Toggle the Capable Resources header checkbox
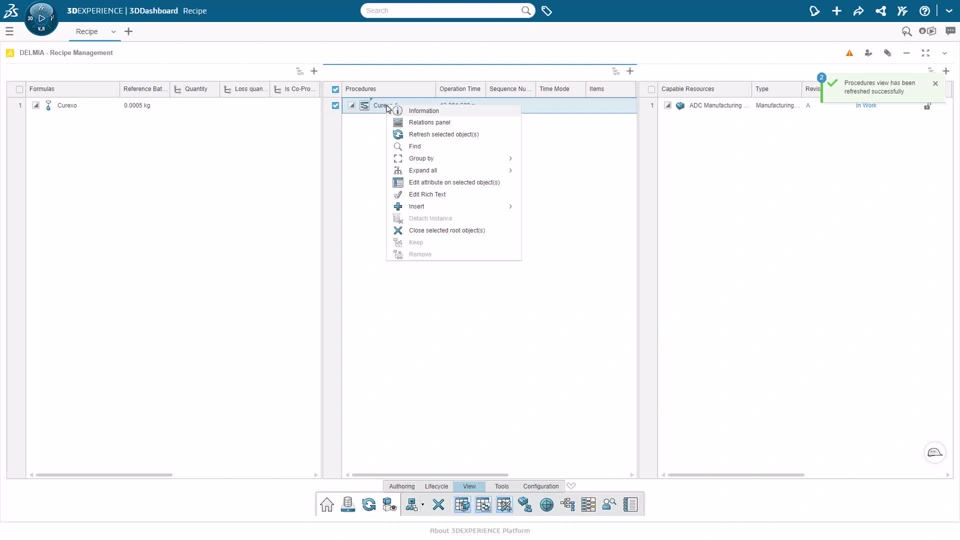The width and height of the screenshot is (960, 540). (651, 89)
